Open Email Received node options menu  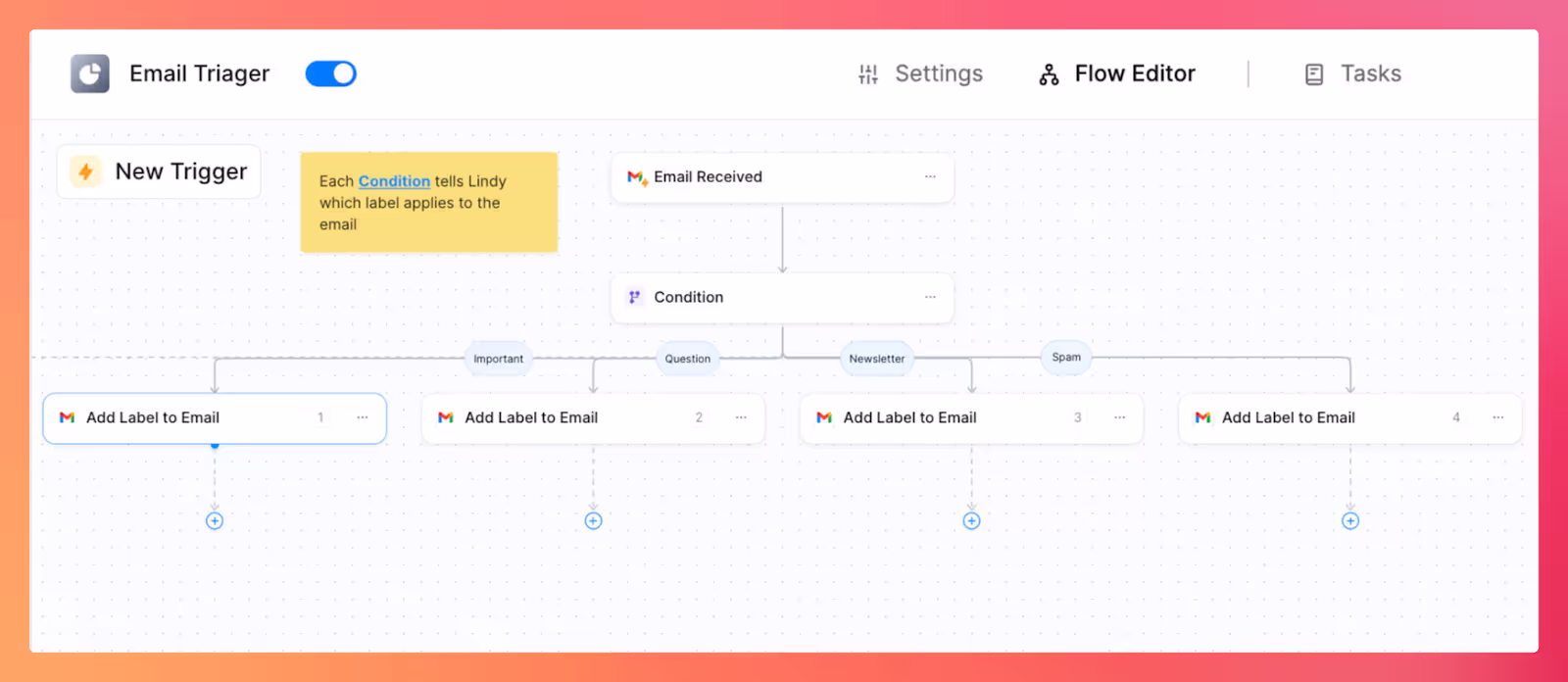point(930,177)
